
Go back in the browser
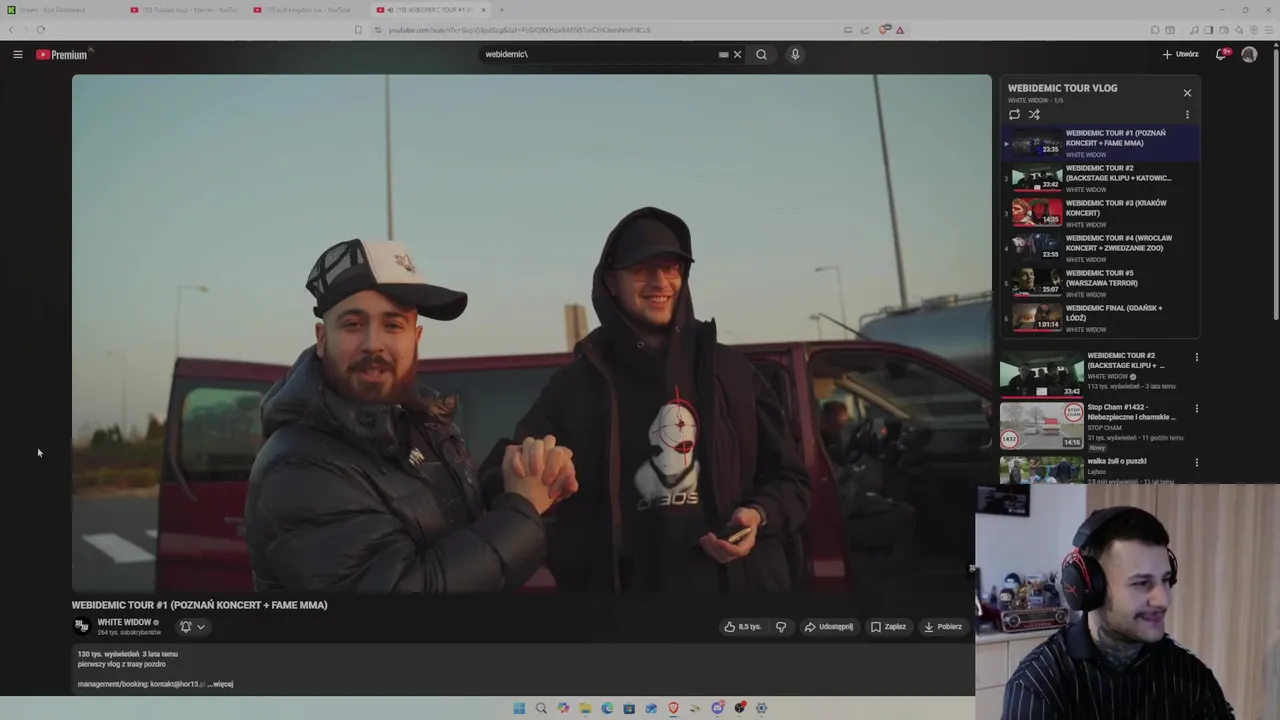[12, 30]
